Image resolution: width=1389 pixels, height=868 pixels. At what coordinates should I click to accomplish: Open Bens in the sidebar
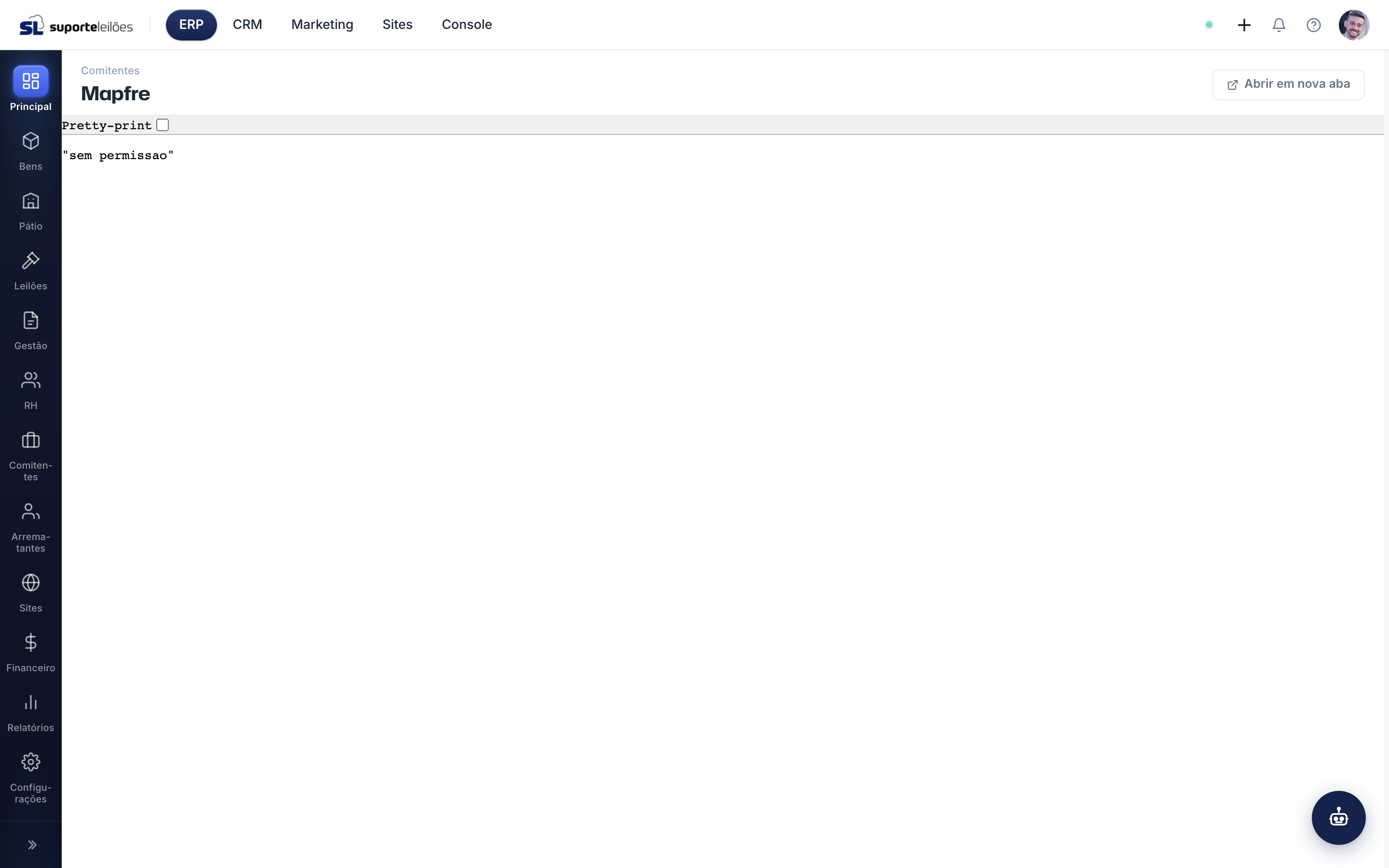(x=30, y=151)
